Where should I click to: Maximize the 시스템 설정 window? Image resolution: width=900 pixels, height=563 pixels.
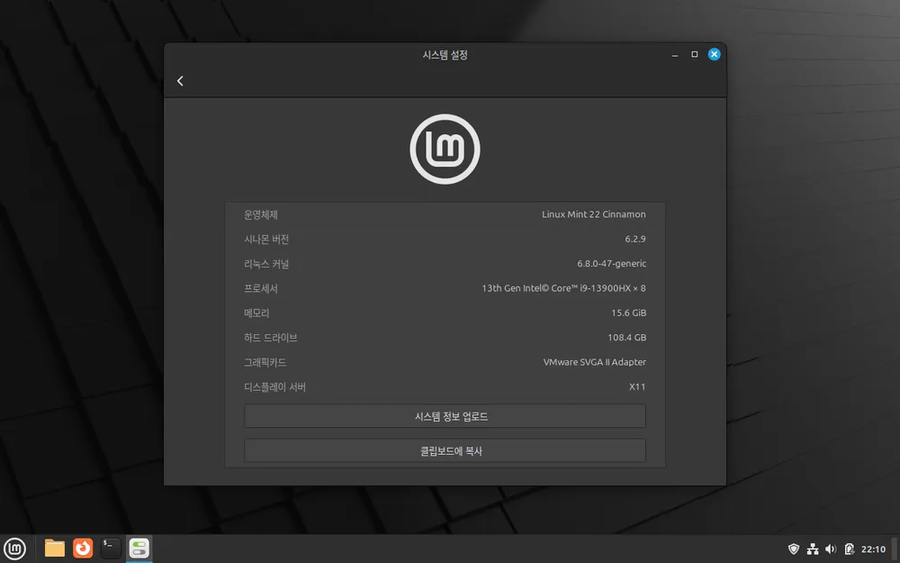point(695,55)
